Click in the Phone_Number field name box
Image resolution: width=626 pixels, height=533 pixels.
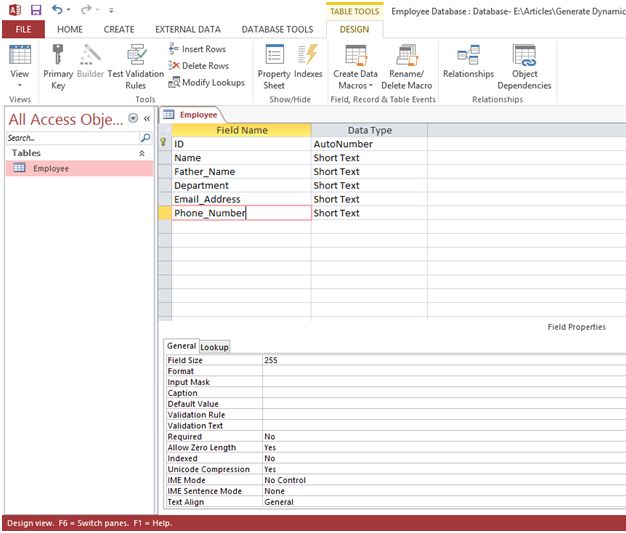click(x=242, y=213)
